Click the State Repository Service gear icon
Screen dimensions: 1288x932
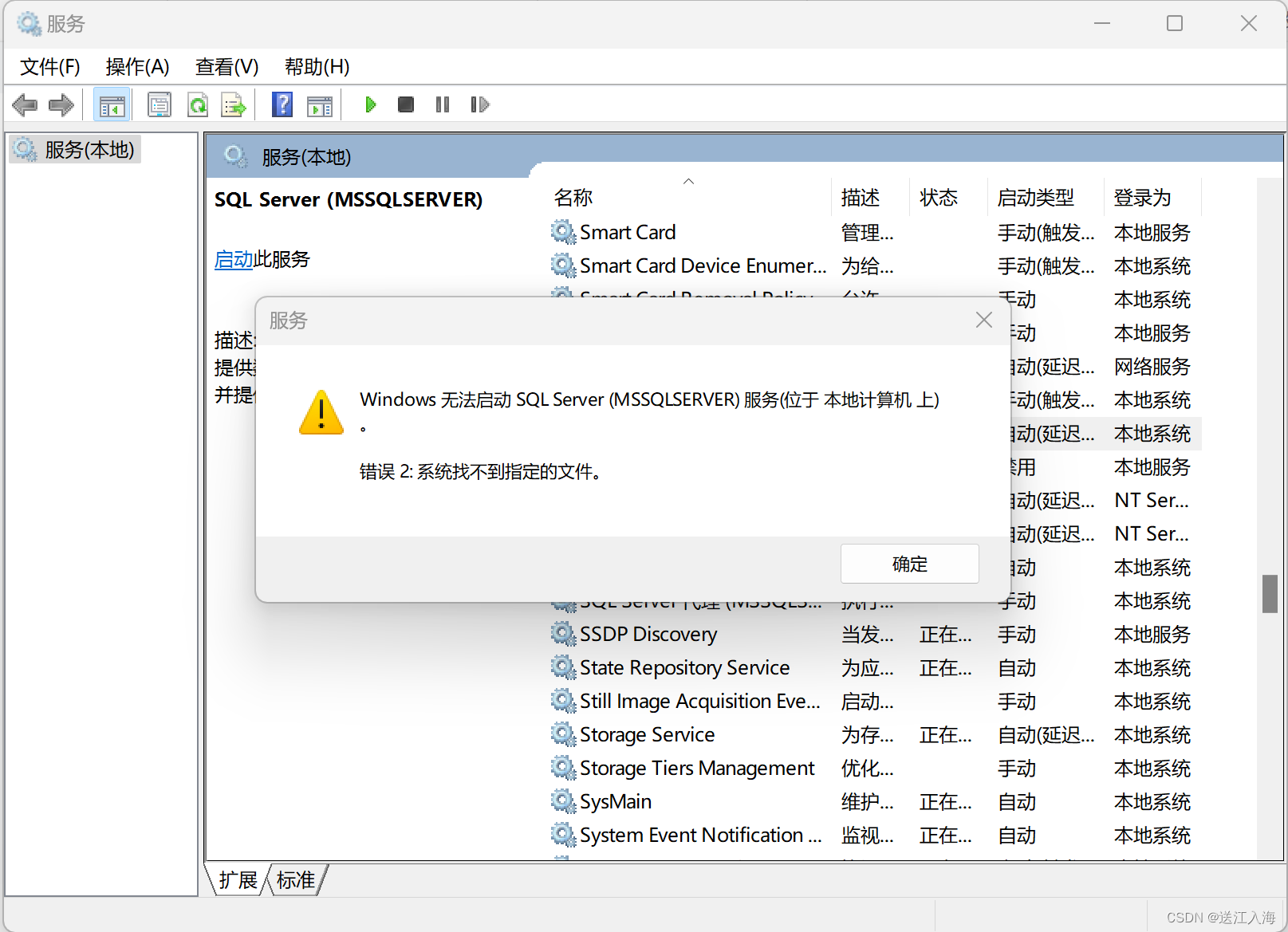563,667
